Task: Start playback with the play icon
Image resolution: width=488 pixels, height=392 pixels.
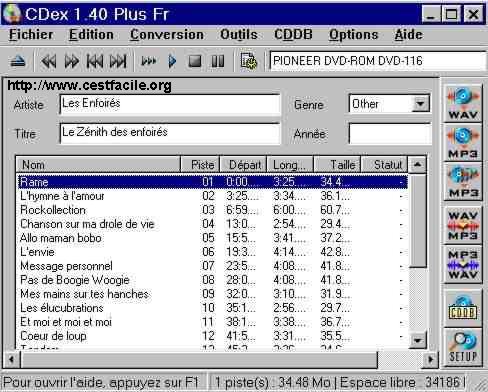Action: (x=172, y=61)
